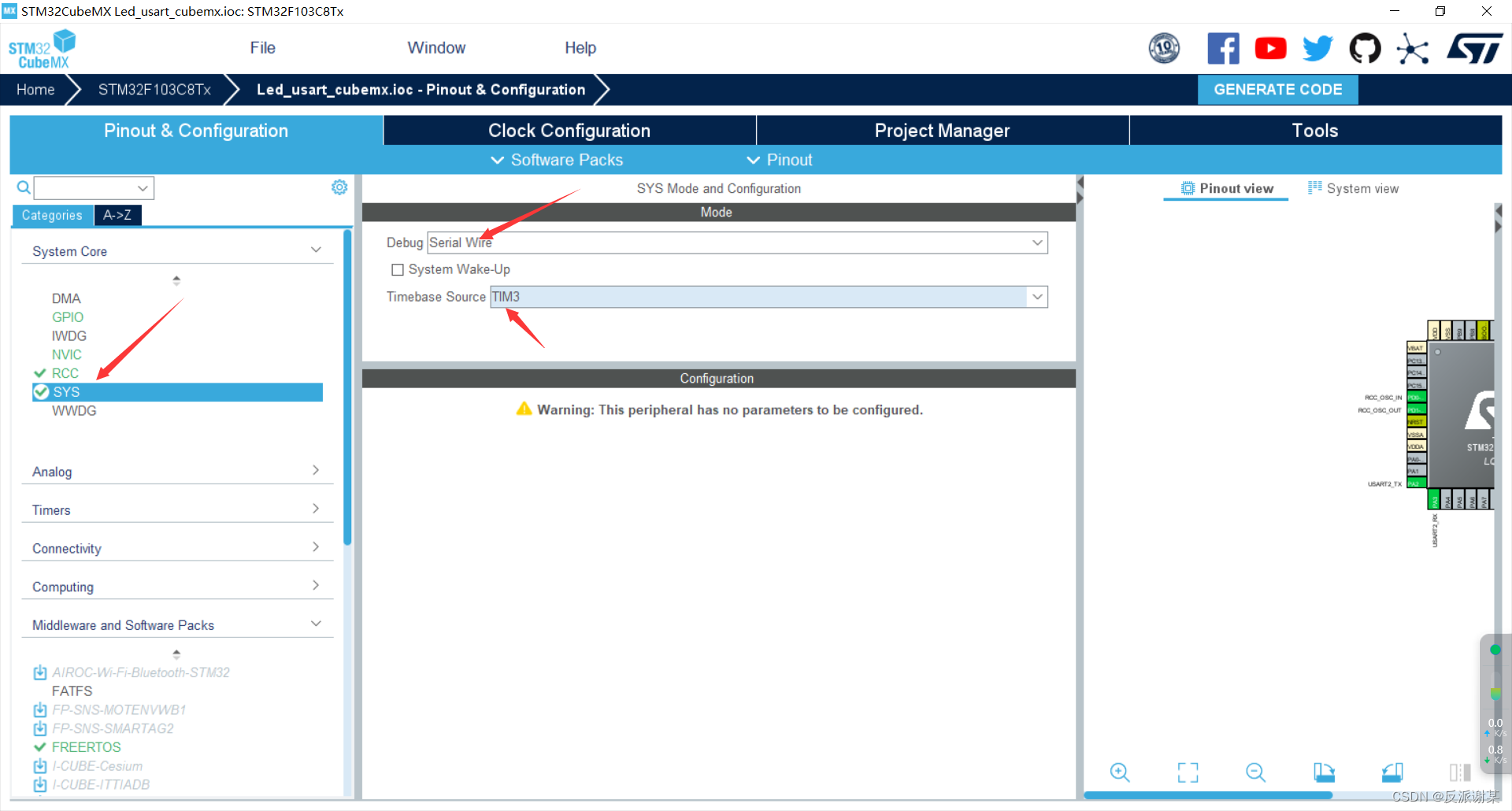
Task: Select GPIO in System Core list
Action: coord(68,317)
